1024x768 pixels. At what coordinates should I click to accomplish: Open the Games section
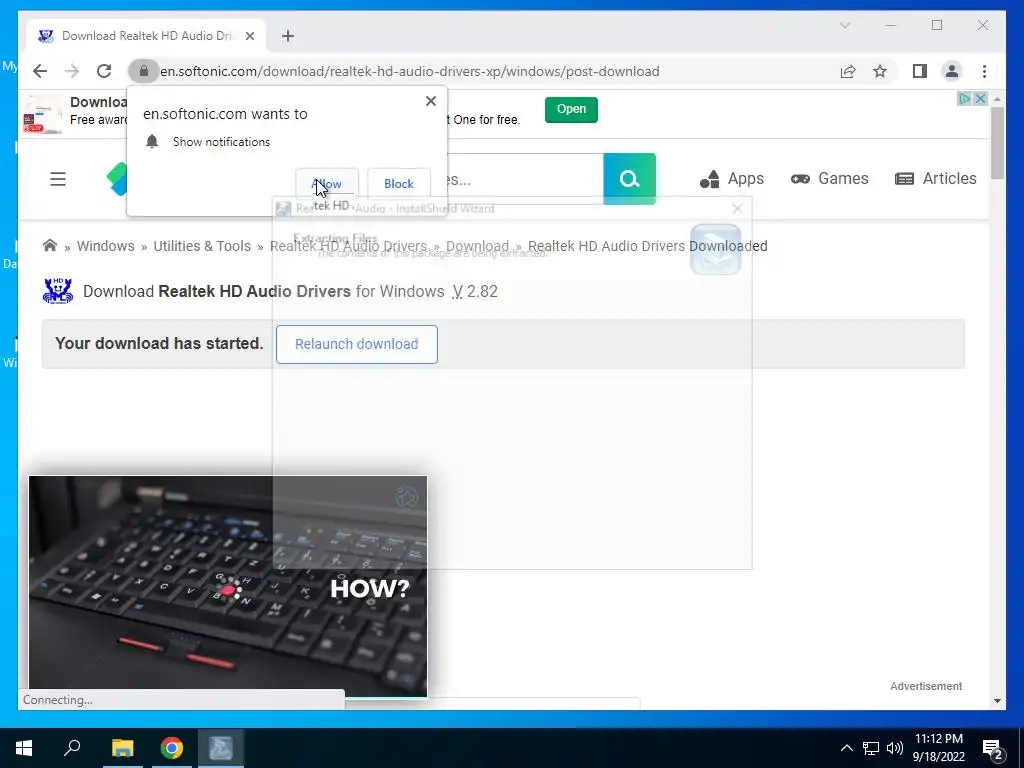coord(829,179)
